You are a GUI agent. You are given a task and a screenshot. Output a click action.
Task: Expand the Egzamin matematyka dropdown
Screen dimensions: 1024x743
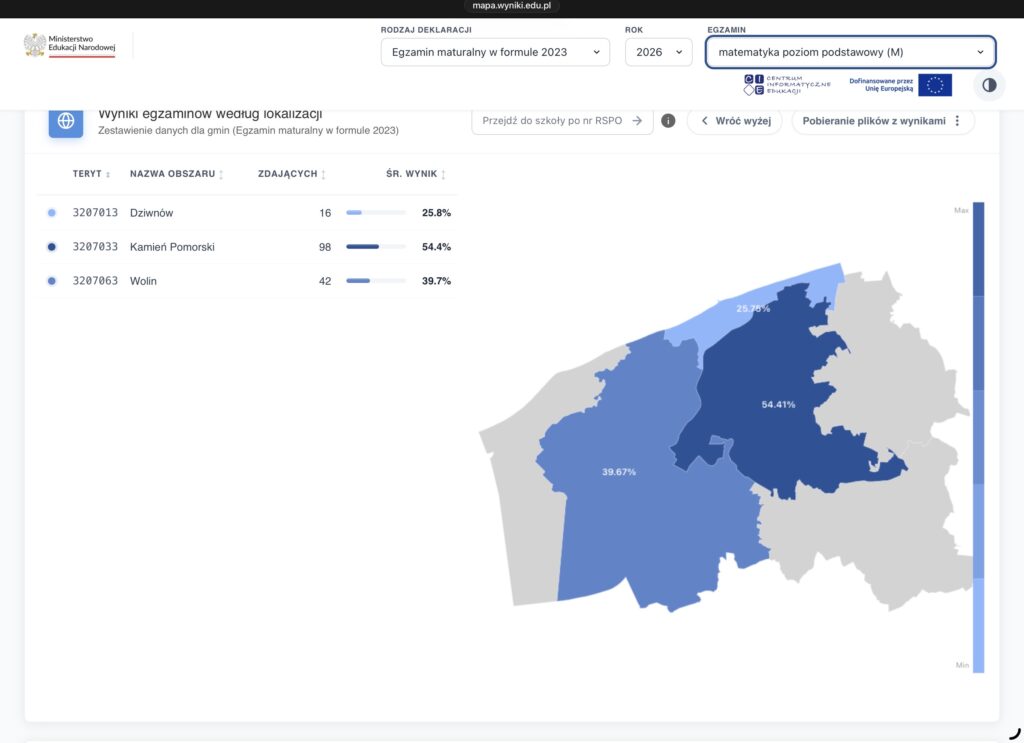pos(850,52)
